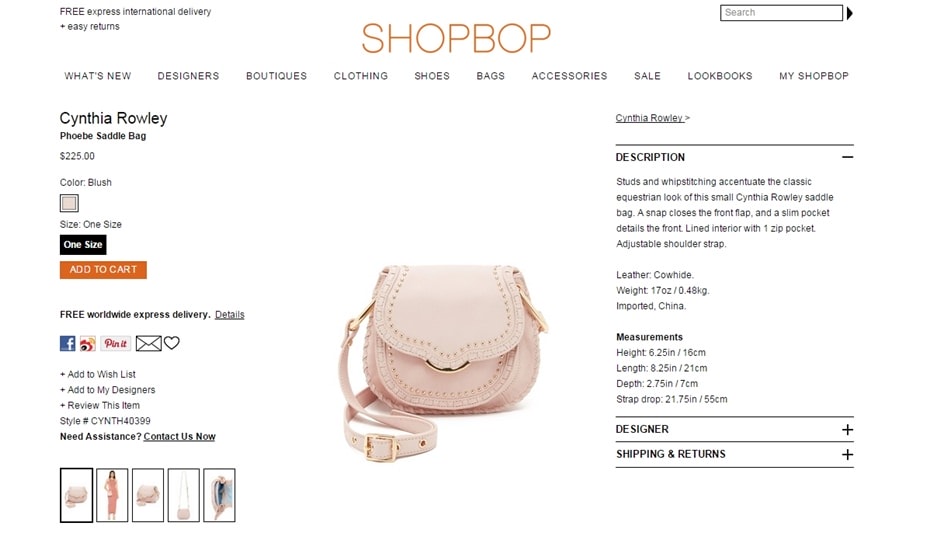
Task: Collapse the Description section
Action: click(x=847, y=157)
